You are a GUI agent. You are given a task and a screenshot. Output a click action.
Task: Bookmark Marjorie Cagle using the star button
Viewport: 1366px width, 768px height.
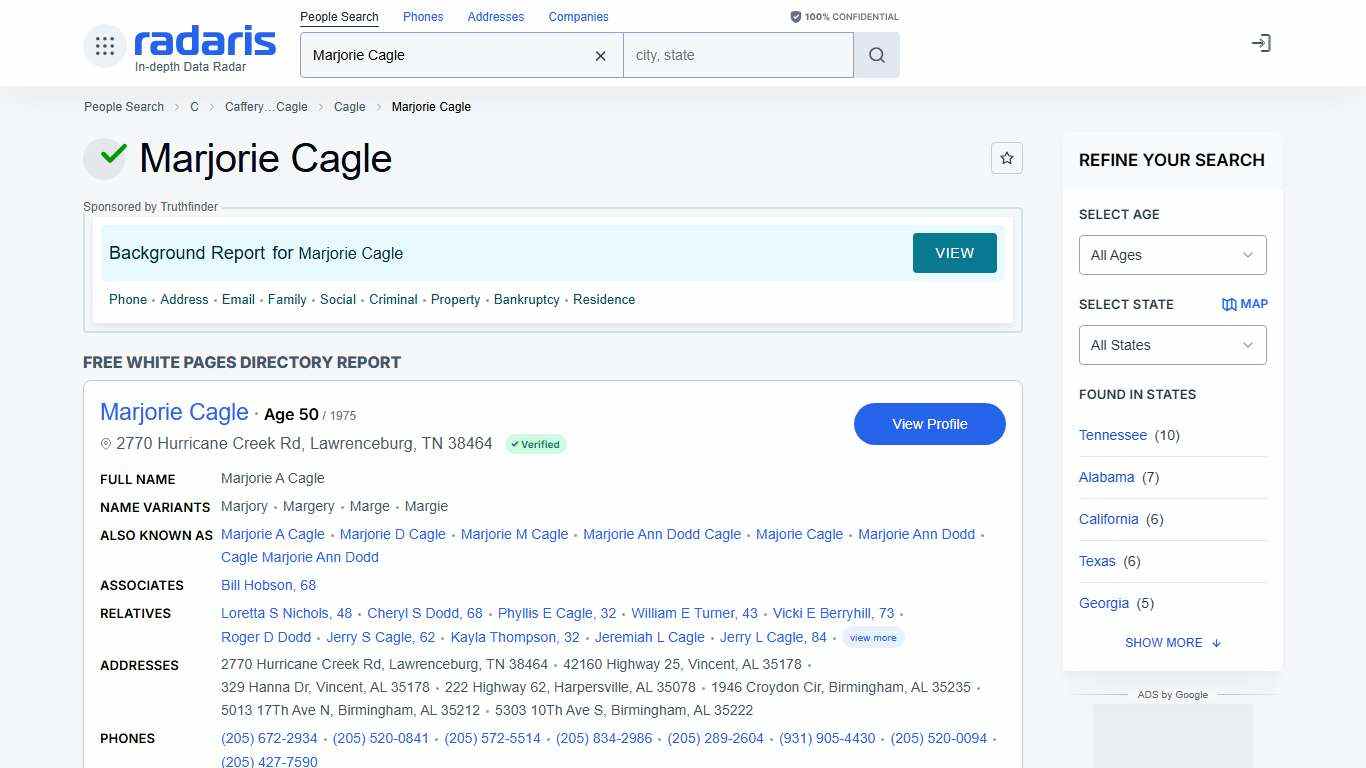pos(1007,158)
